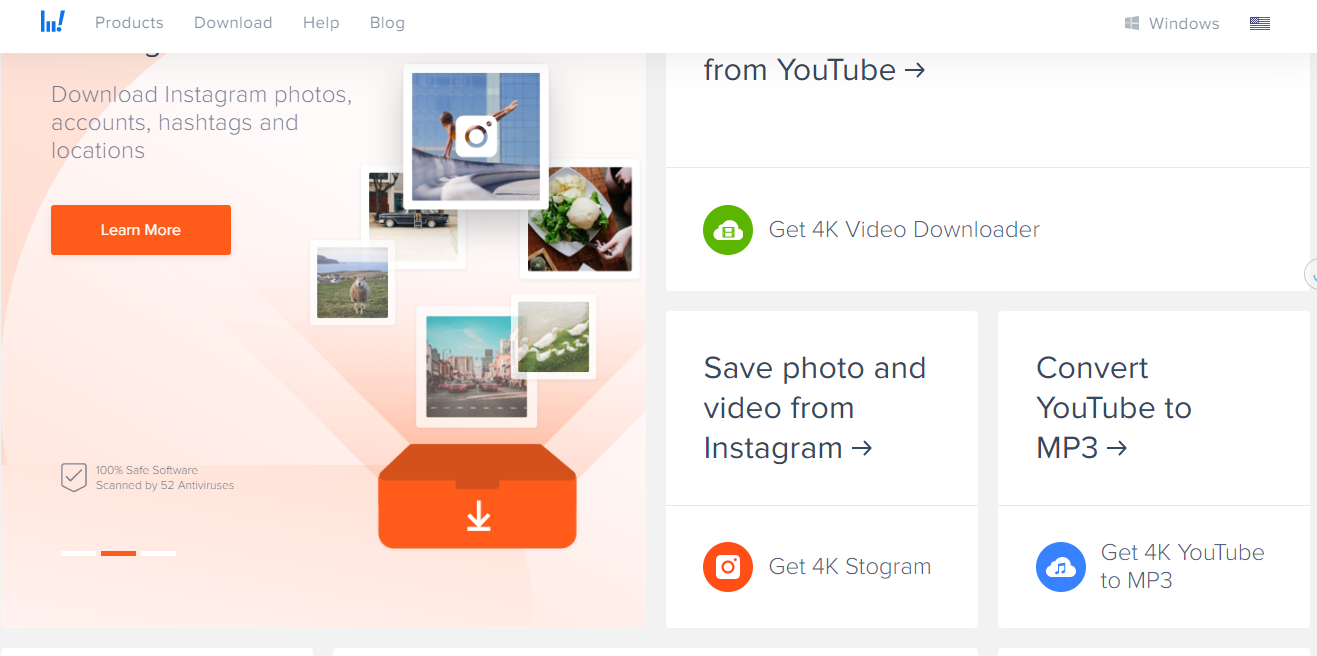
Task: Select the first carousel slide indicator
Action: 79,553
